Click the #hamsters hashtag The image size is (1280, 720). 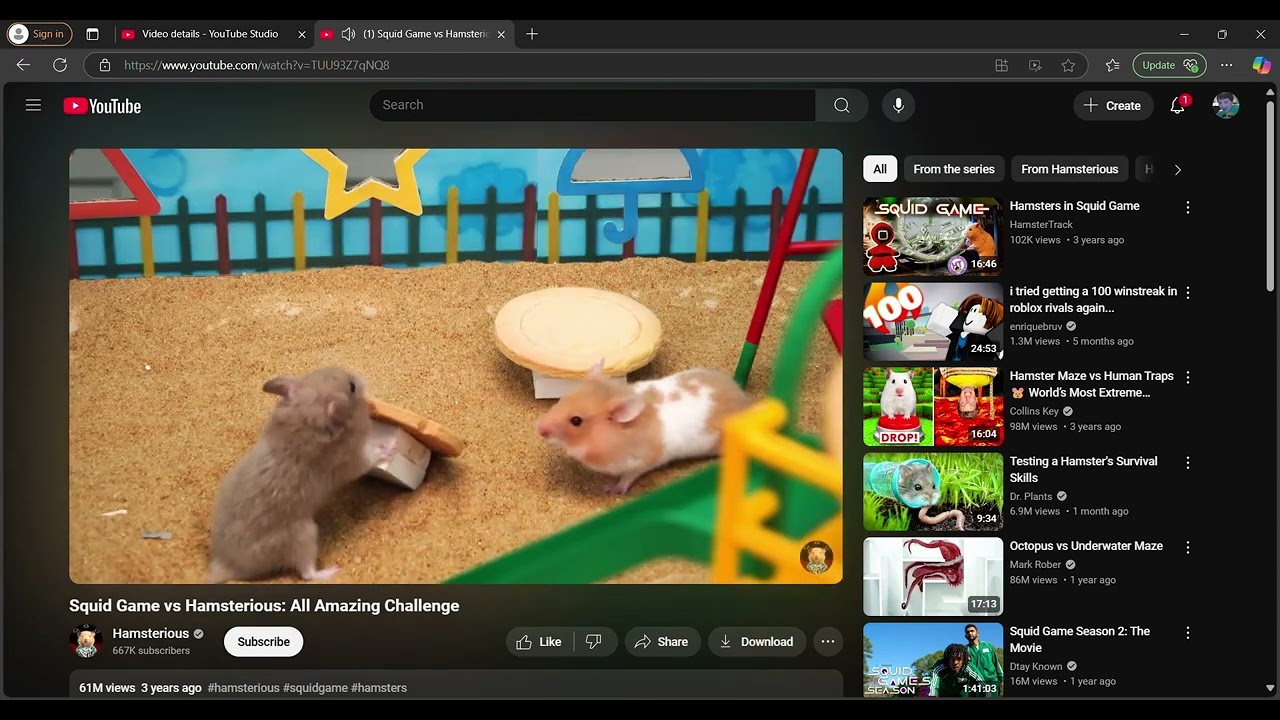tap(379, 688)
